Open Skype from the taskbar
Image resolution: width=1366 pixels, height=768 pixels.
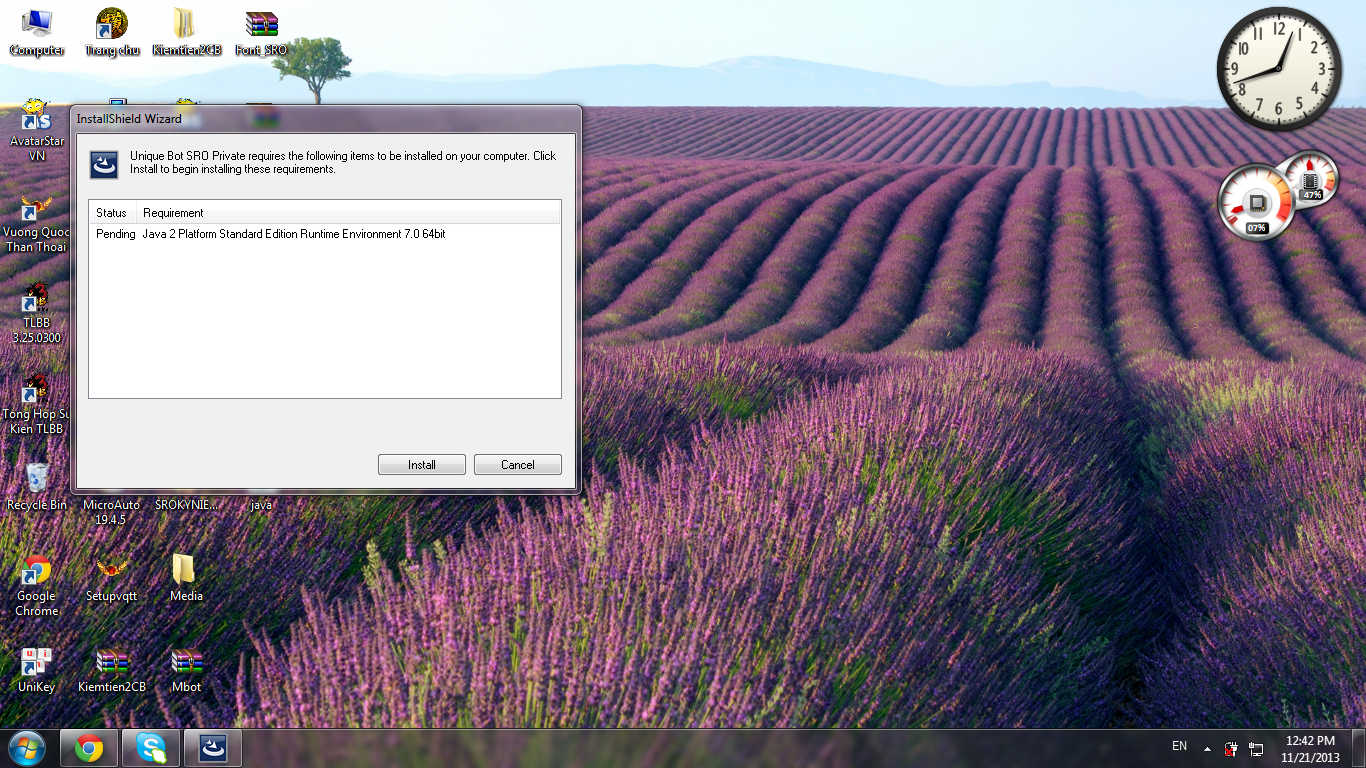(x=151, y=748)
